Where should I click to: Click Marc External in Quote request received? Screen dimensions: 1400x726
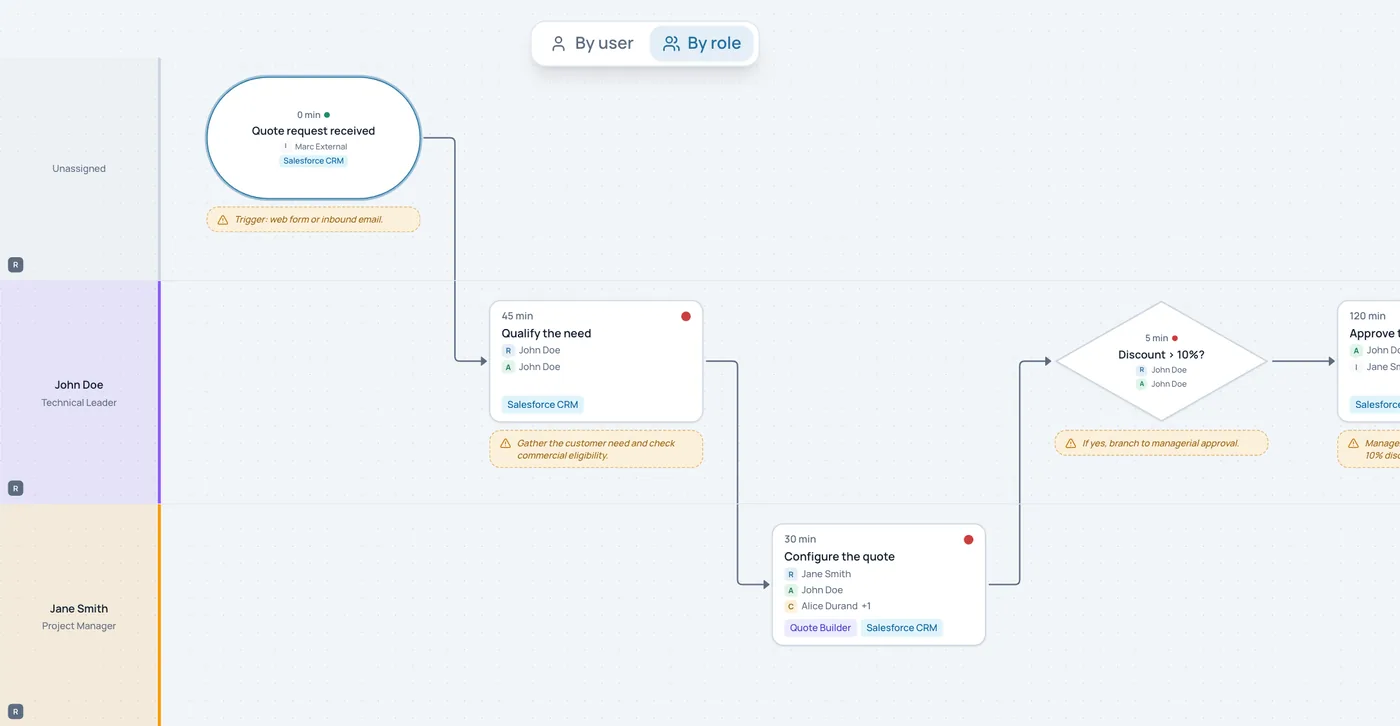click(x=321, y=147)
